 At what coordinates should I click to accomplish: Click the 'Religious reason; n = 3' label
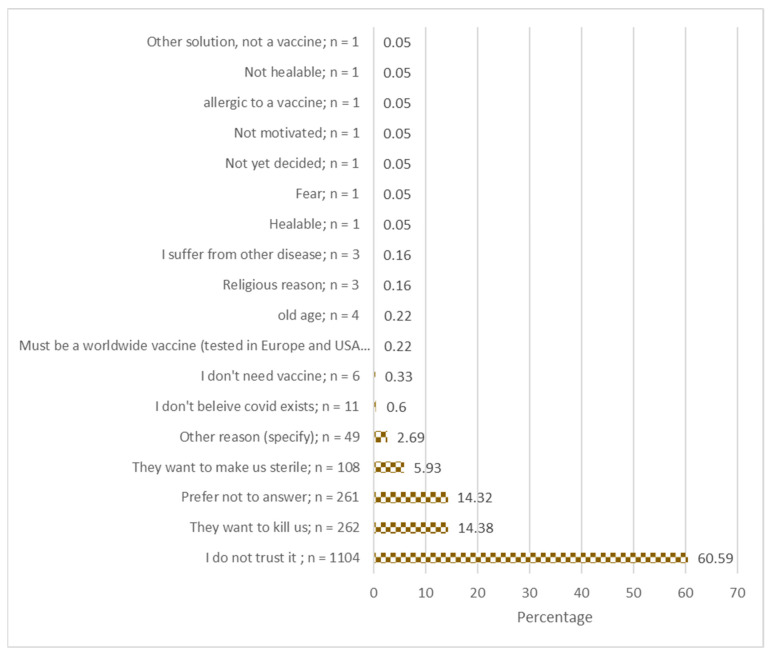click(291, 285)
